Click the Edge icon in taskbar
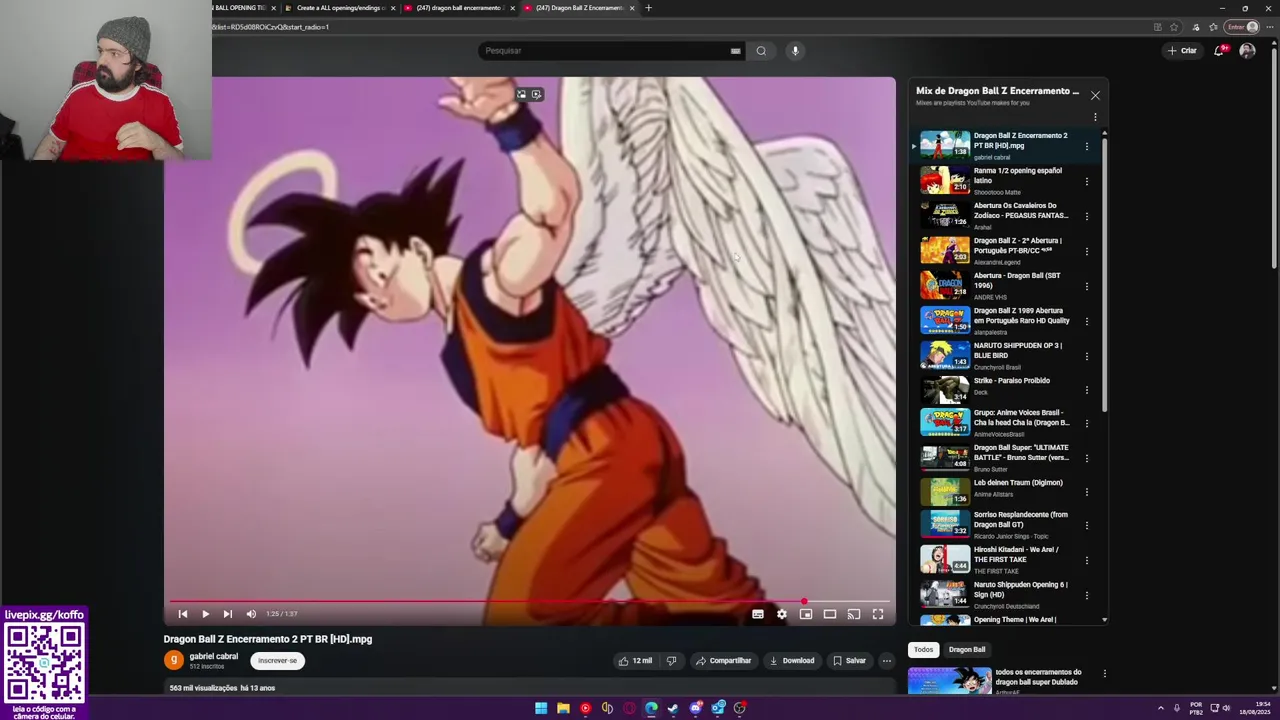 click(x=651, y=708)
